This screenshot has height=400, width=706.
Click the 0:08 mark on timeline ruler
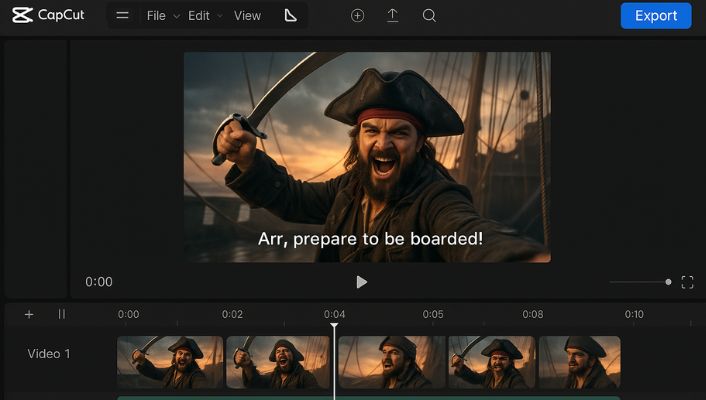pyautogui.click(x=533, y=314)
